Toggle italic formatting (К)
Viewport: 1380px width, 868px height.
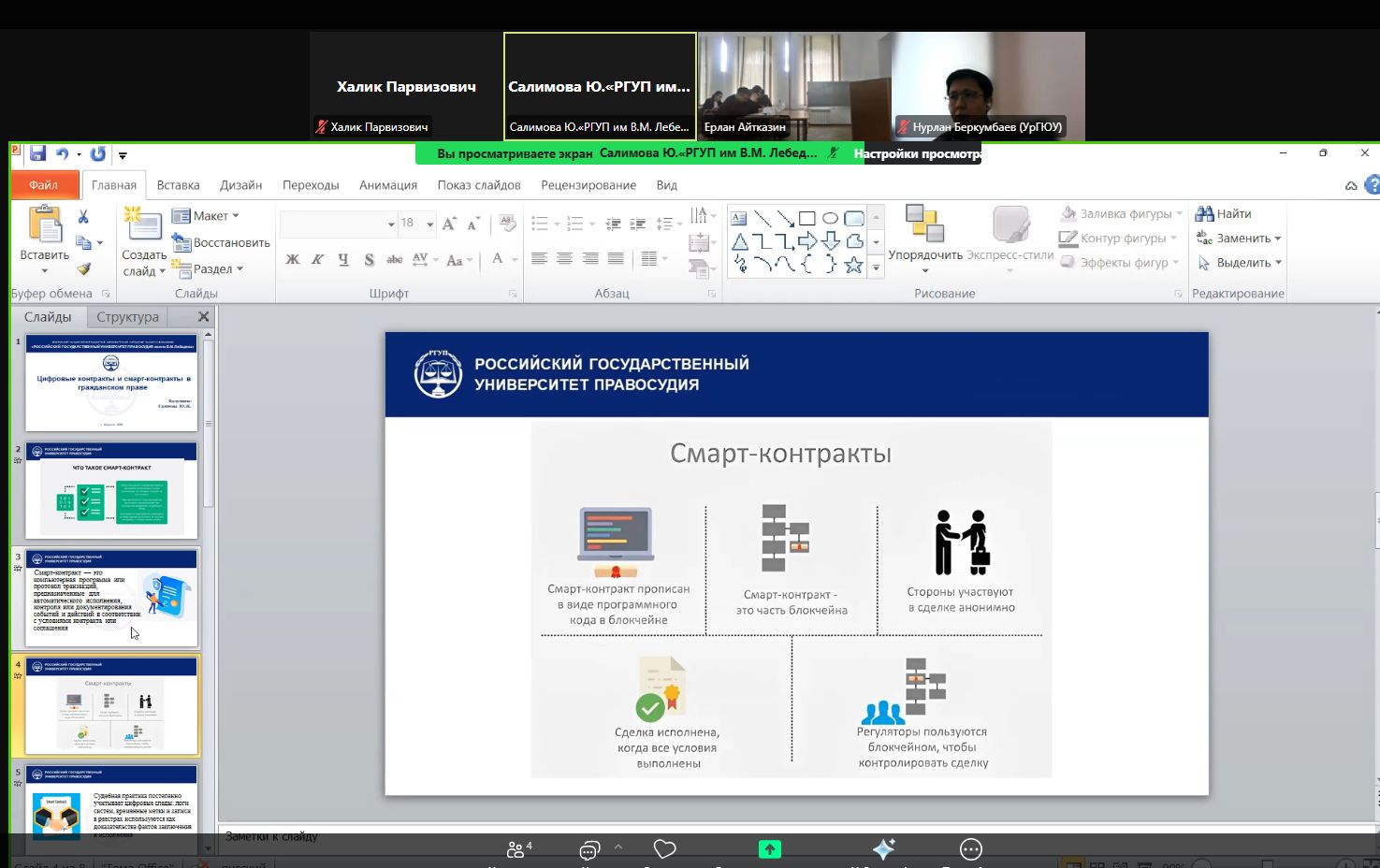tap(318, 260)
